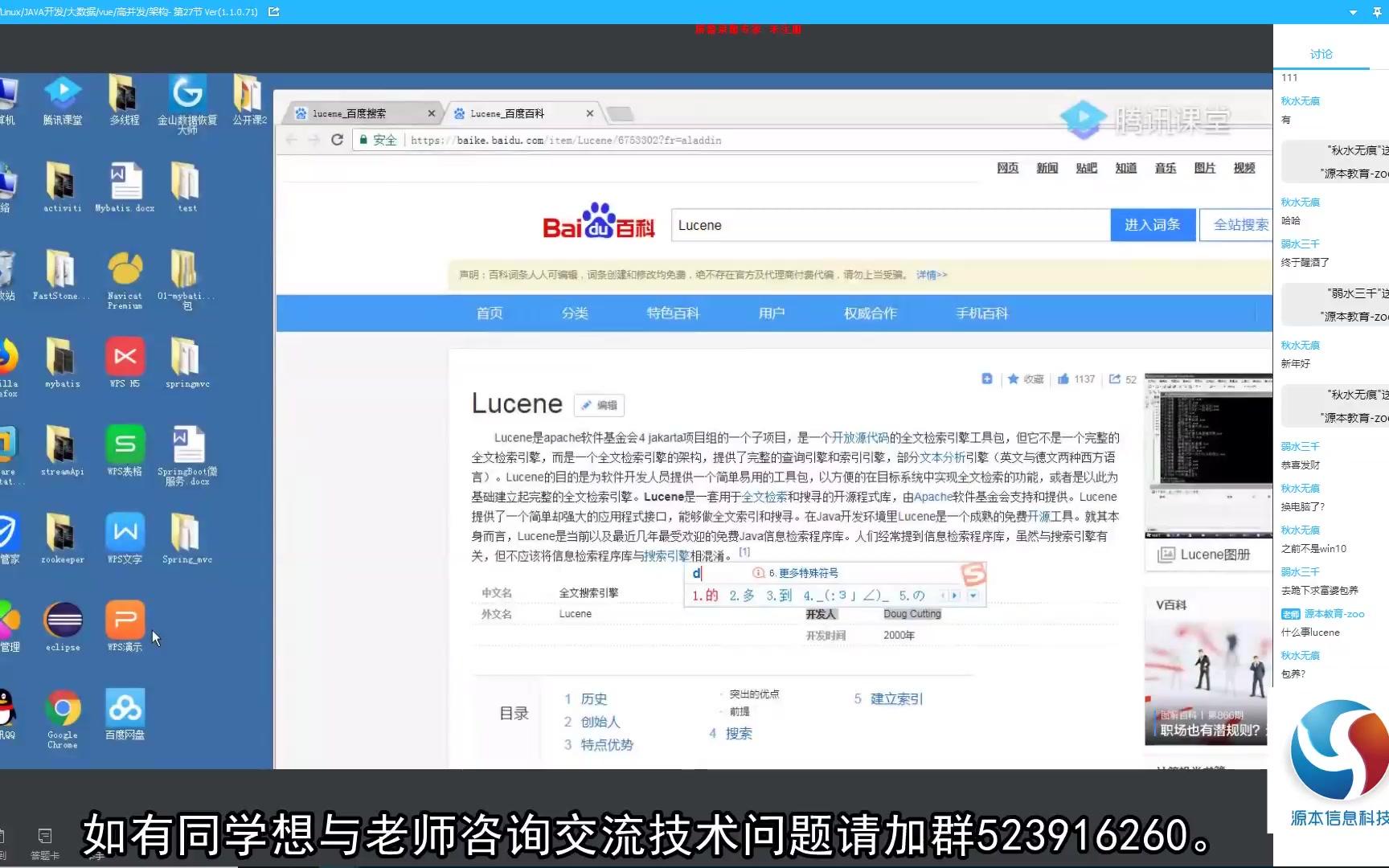Open the 手机百科 navigation item
1389x868 pixels.
click(x=982, y=313)
